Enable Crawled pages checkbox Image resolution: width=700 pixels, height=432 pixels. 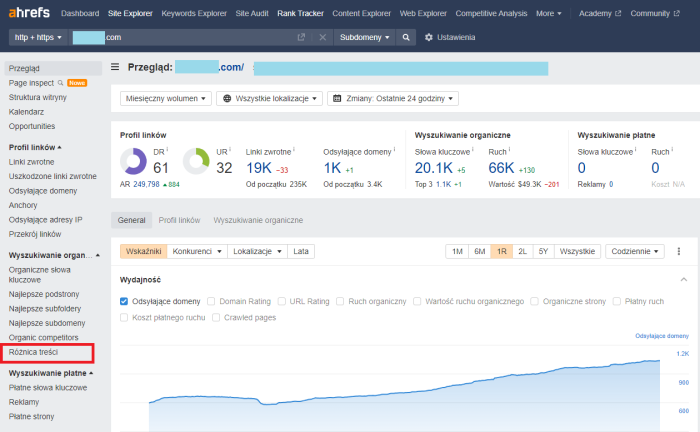pos(216,318)
